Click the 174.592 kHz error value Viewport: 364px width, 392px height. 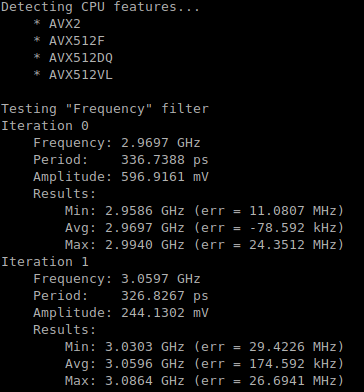tap(292, 364)
